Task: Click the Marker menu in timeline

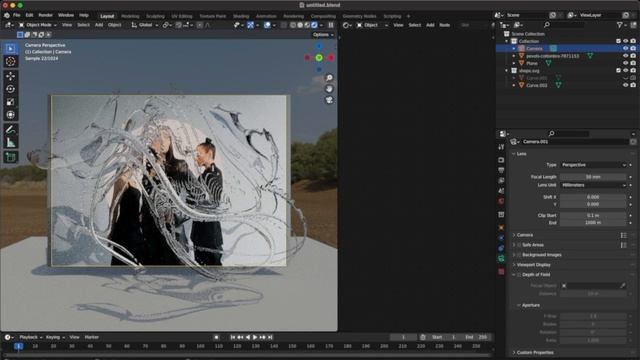Action: click(91, 337)
